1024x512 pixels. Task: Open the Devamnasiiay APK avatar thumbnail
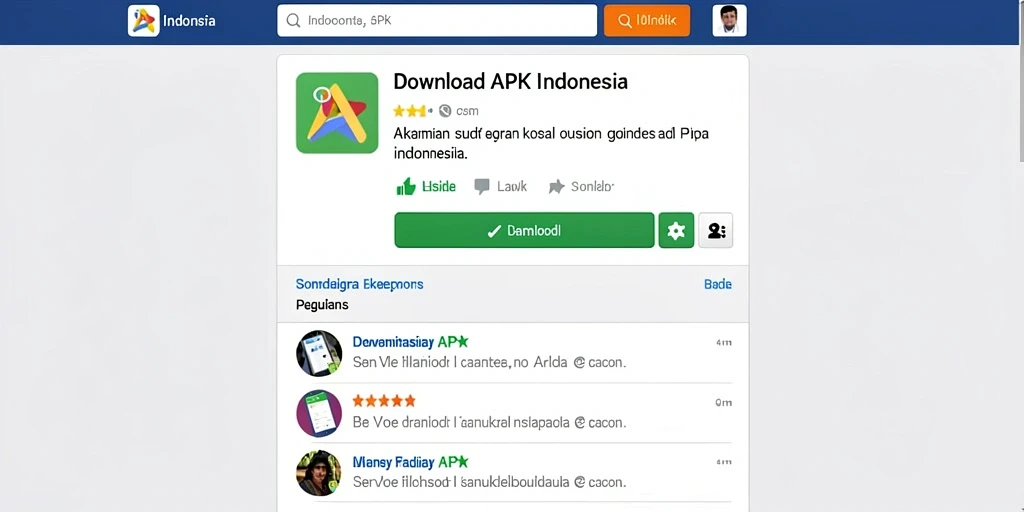[319, 353]
